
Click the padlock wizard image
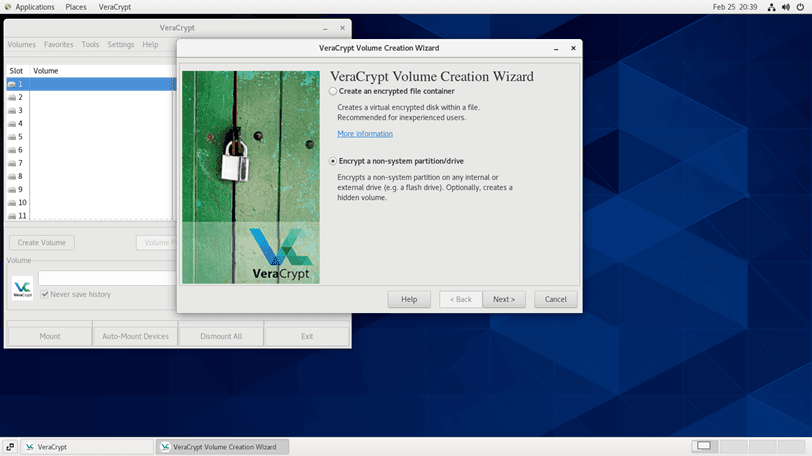[251, 177]
